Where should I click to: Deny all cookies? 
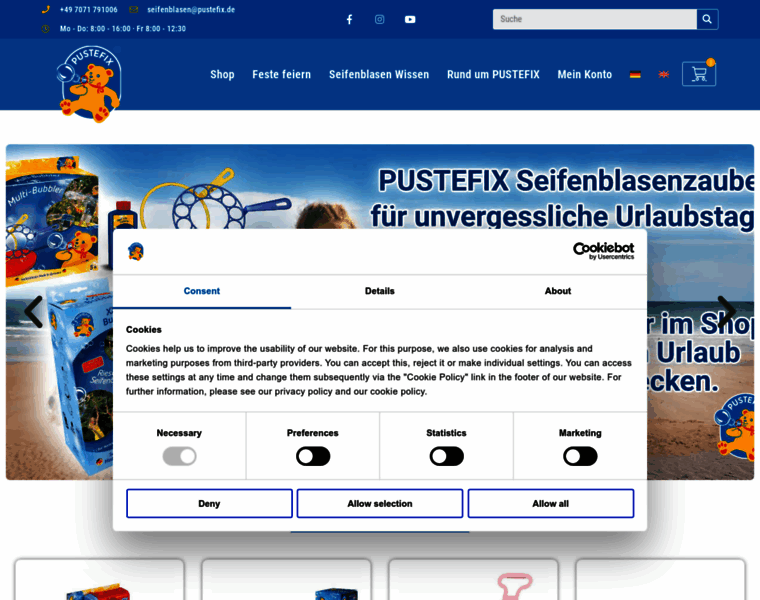(209, 503)
